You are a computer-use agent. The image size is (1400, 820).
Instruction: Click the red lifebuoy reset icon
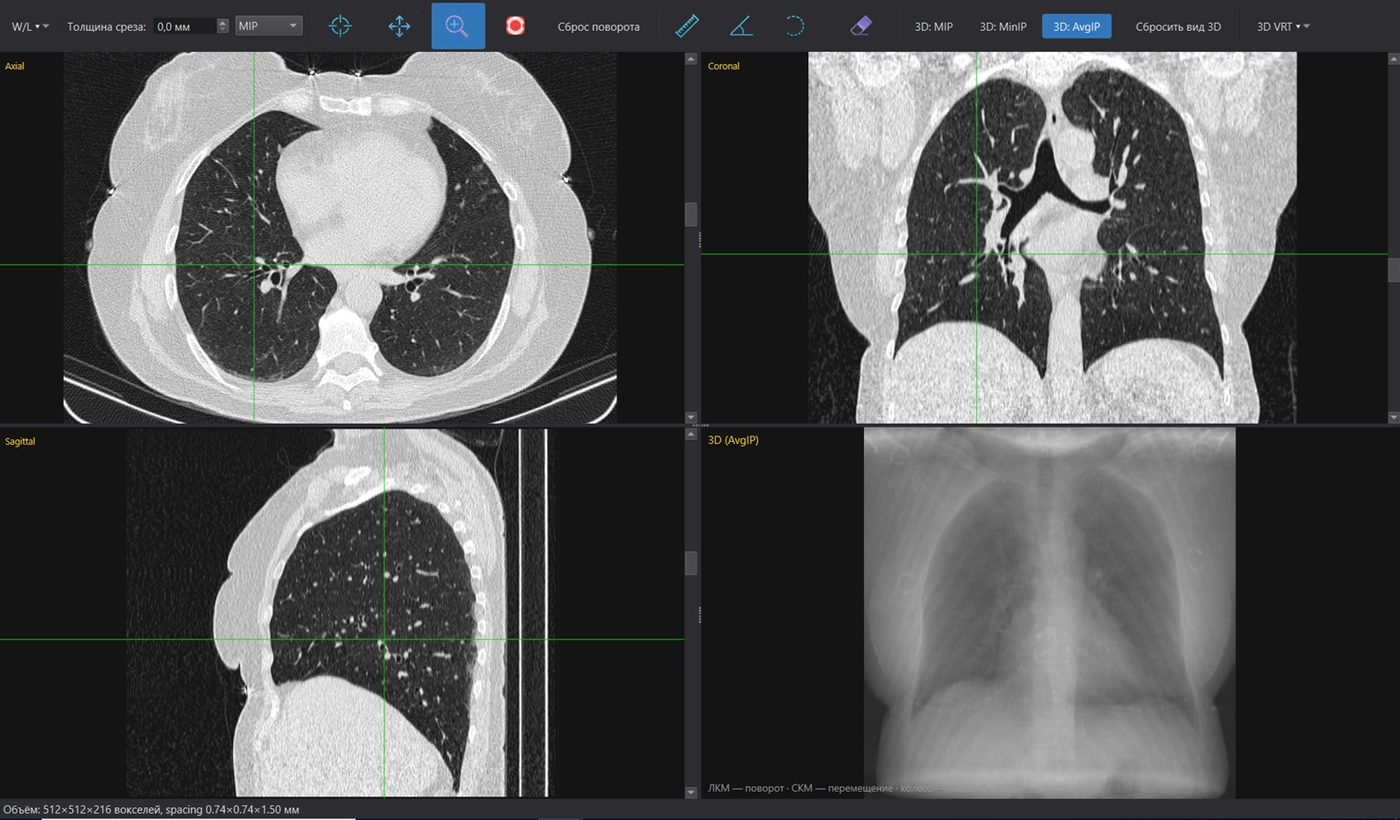coord(516,26)
